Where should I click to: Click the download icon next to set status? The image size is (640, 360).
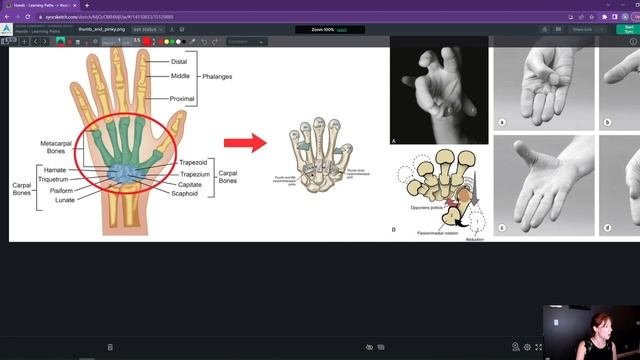coord(172,29)
